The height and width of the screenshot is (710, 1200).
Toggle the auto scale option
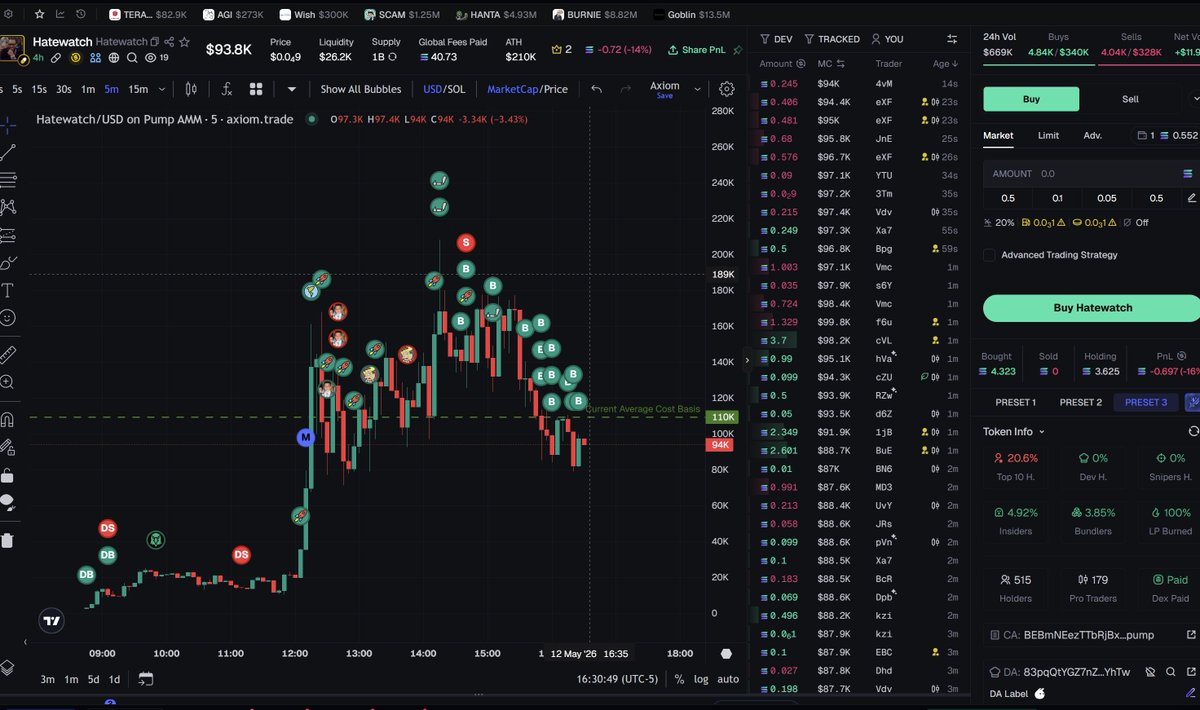coord(727,679)
